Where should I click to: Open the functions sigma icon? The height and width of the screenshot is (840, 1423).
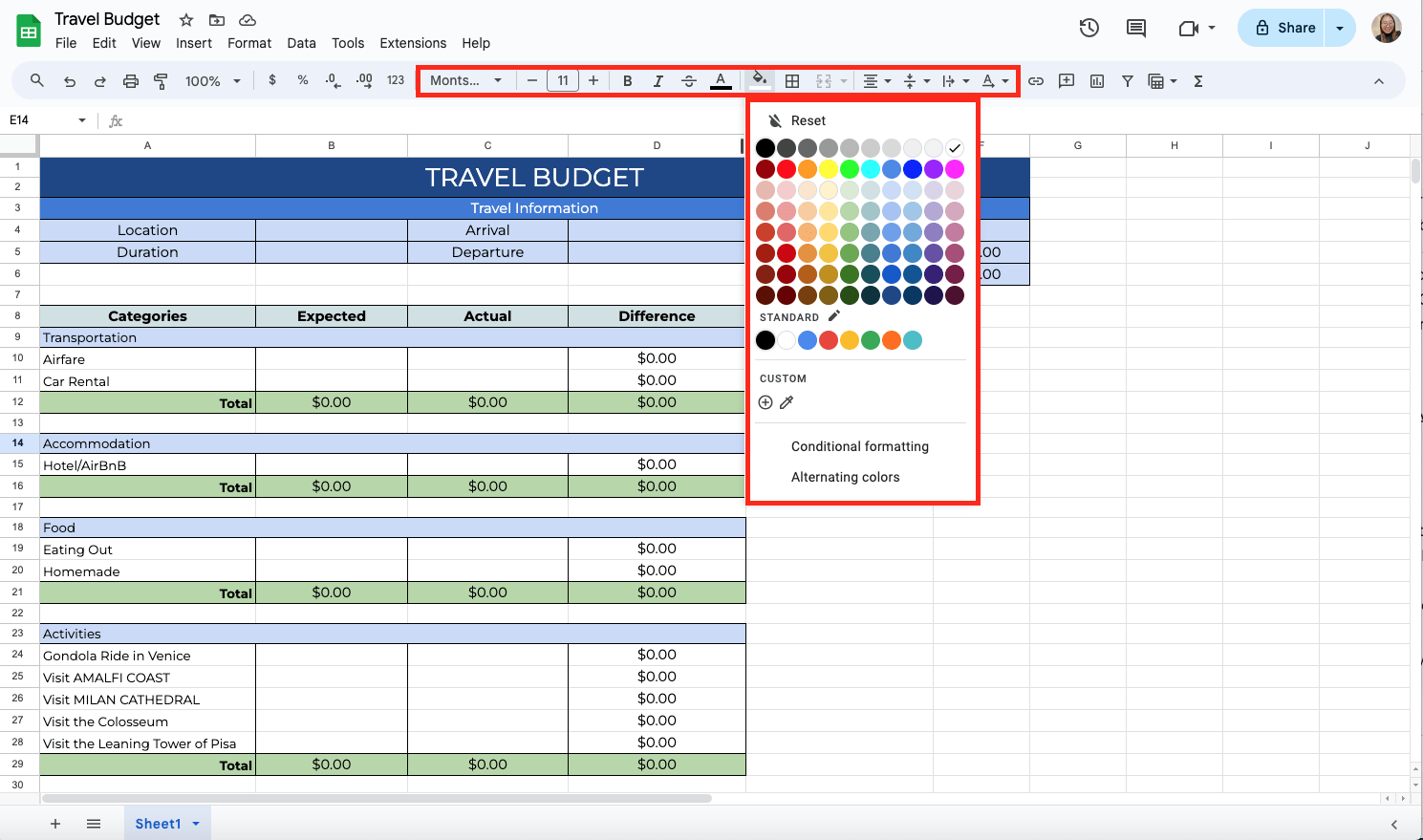[1197, 80]
